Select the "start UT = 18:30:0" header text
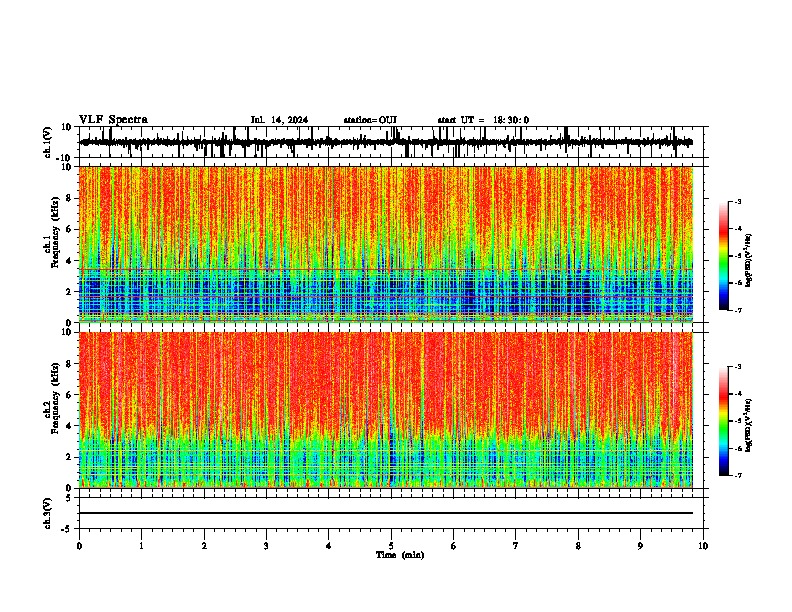The height and width of the screenshot is (612, 792). (x=483, y=120)
